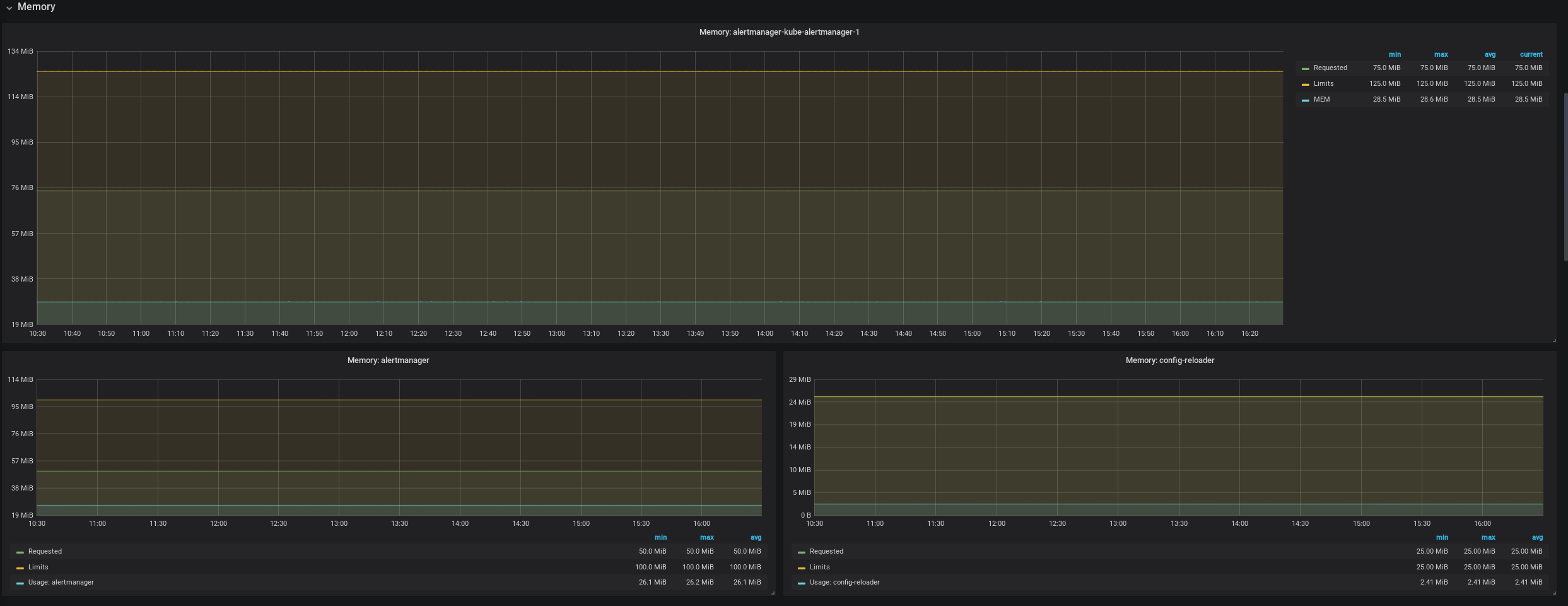Screen dimensions: 1568x606
Task: Click the resize handle of the alertmanager panel
Action: 773,593
